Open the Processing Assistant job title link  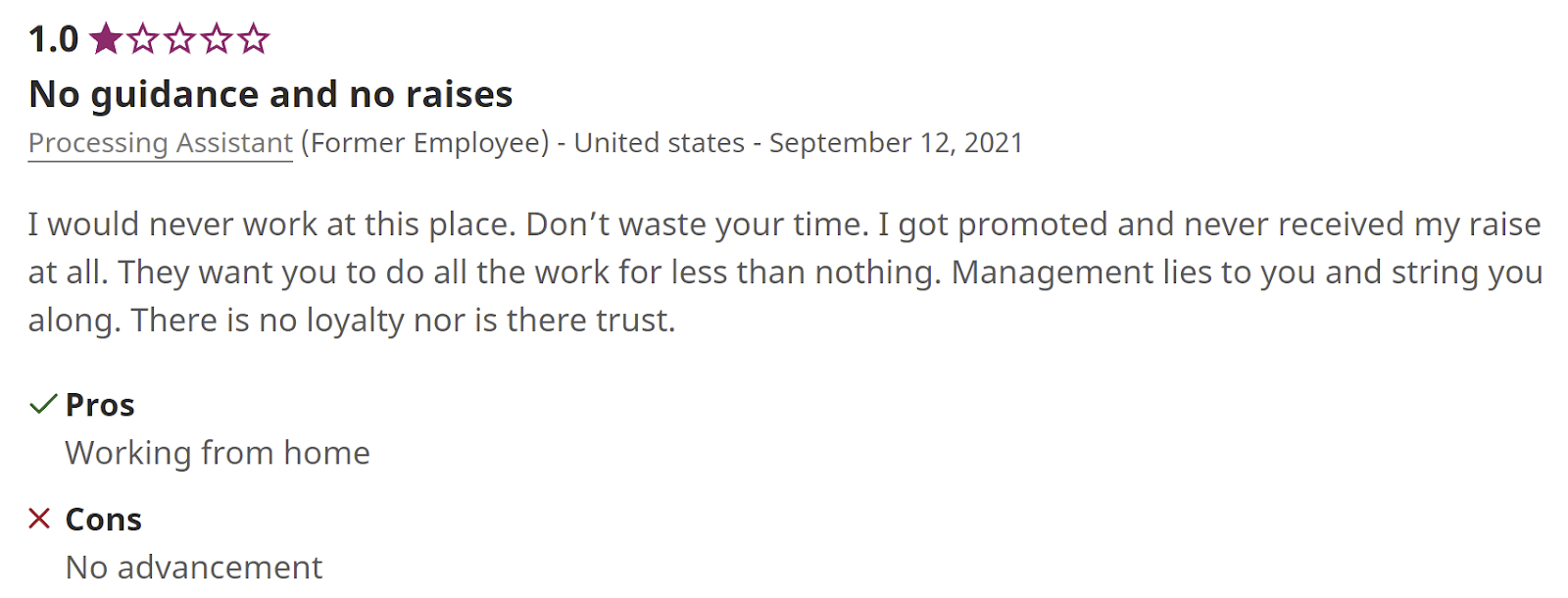[x=160, y=143]
